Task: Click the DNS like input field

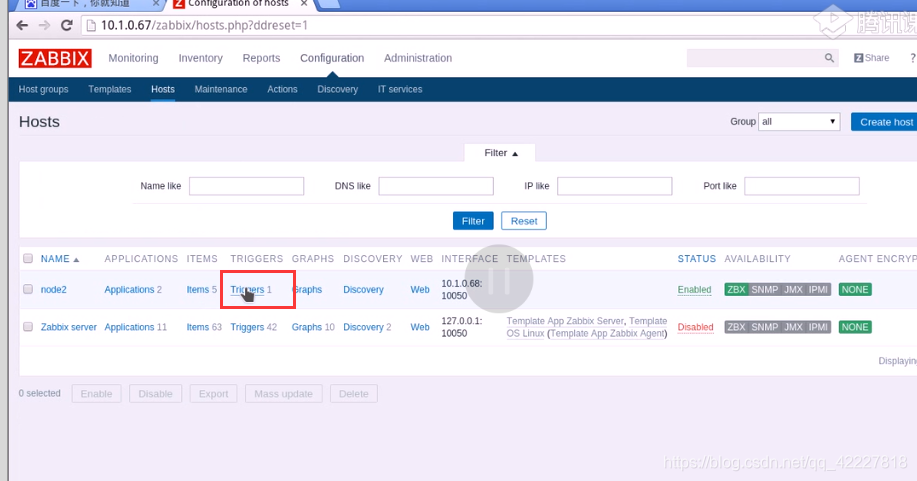Action: click(x=436, y=186)
